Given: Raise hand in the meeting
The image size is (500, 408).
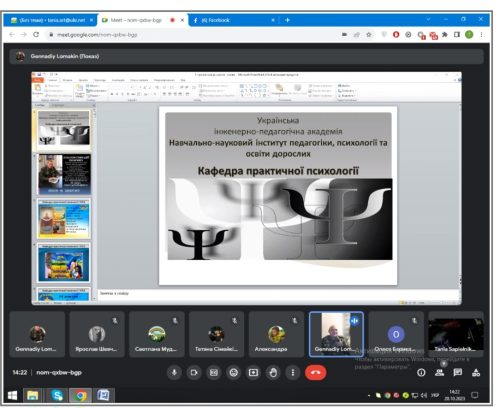Looking at the screenshot, I should (x=273, y=372).
